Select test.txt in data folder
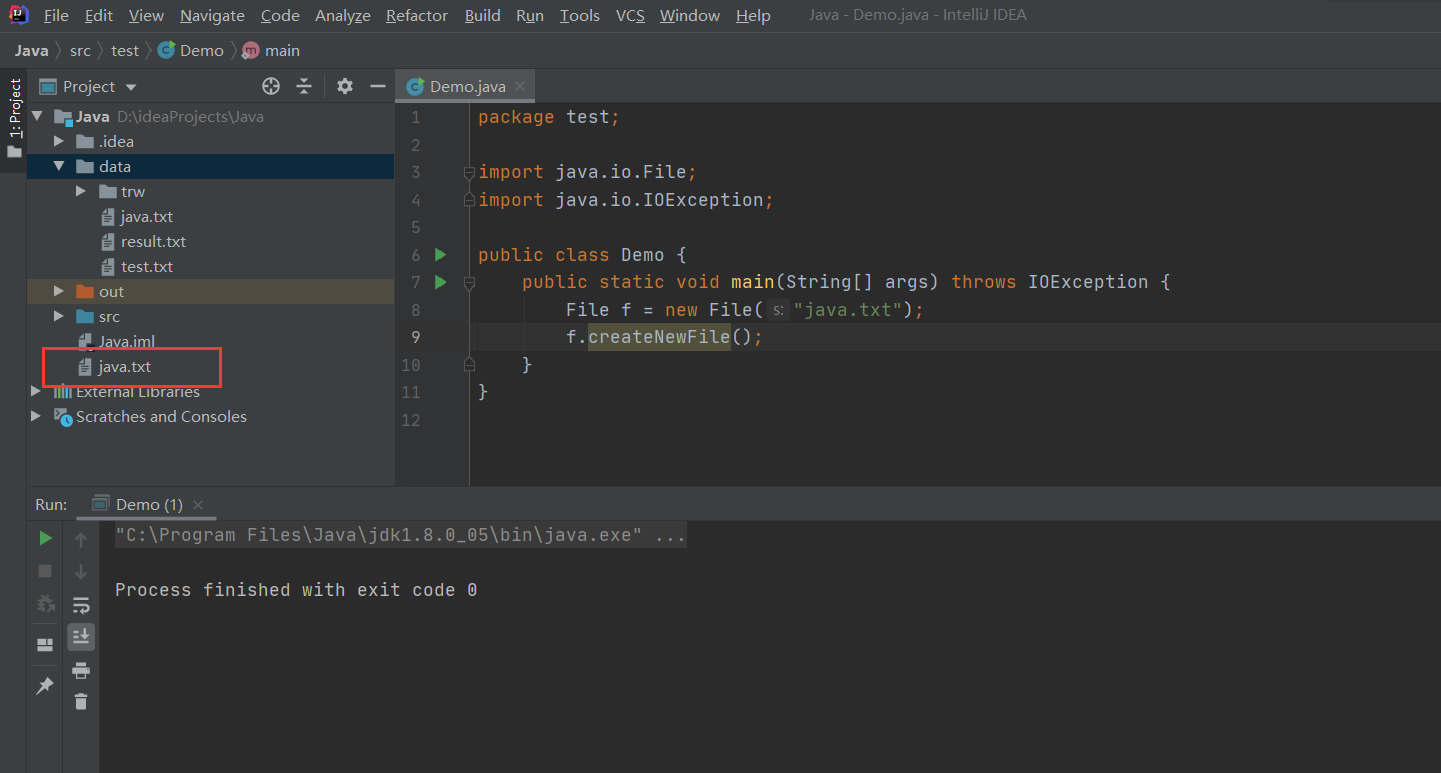This screenshot has width=1441, height=773. 147,266
